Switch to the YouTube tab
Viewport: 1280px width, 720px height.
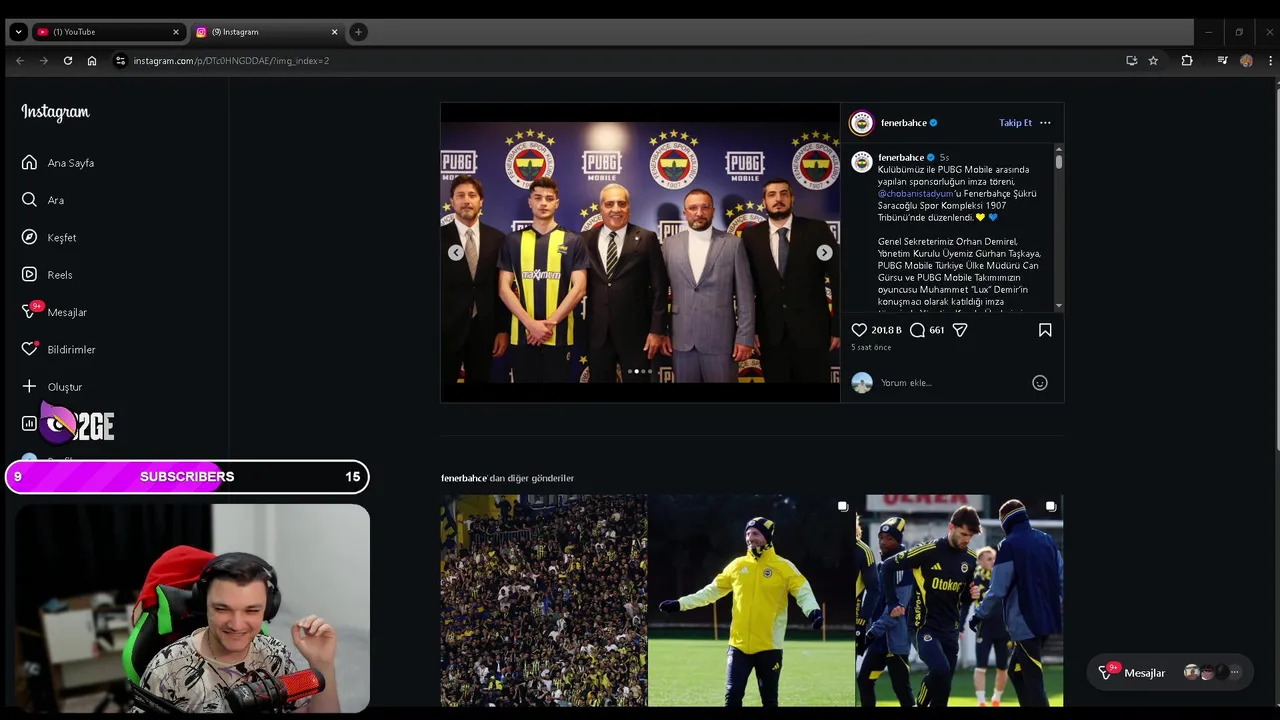point(108,32)
